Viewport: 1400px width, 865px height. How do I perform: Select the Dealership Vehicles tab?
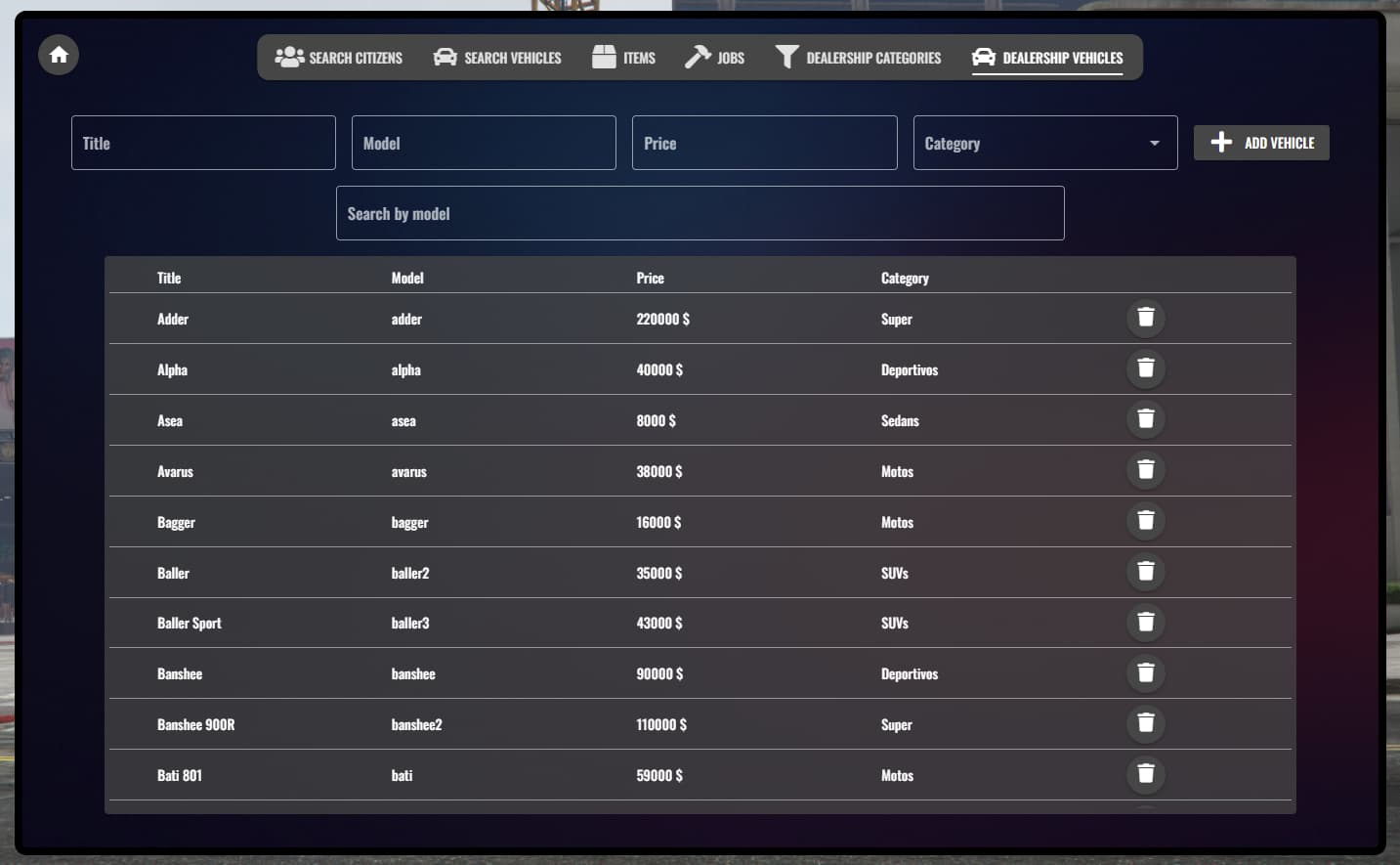point(1047,58)
